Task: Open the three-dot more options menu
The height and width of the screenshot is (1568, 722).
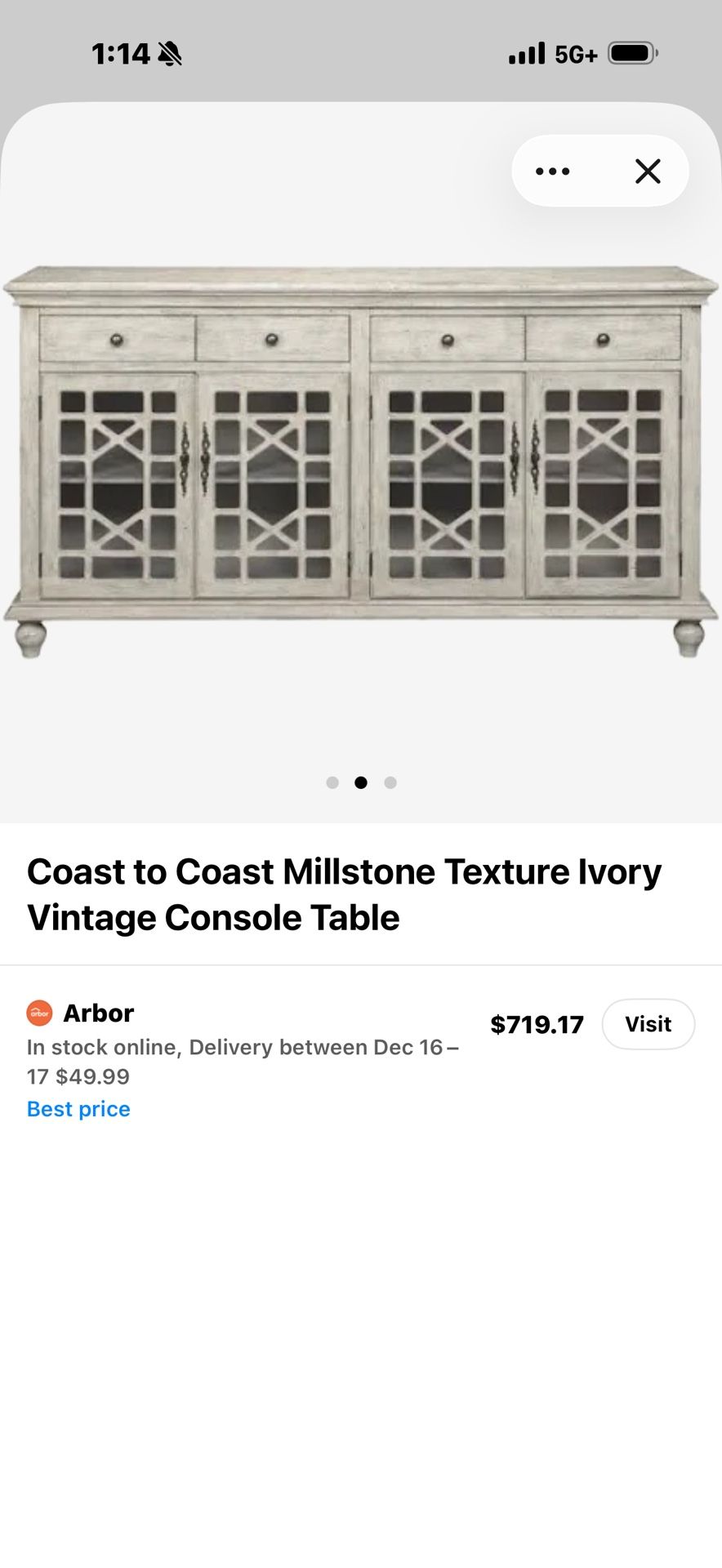Action: (x=553, y=171)
